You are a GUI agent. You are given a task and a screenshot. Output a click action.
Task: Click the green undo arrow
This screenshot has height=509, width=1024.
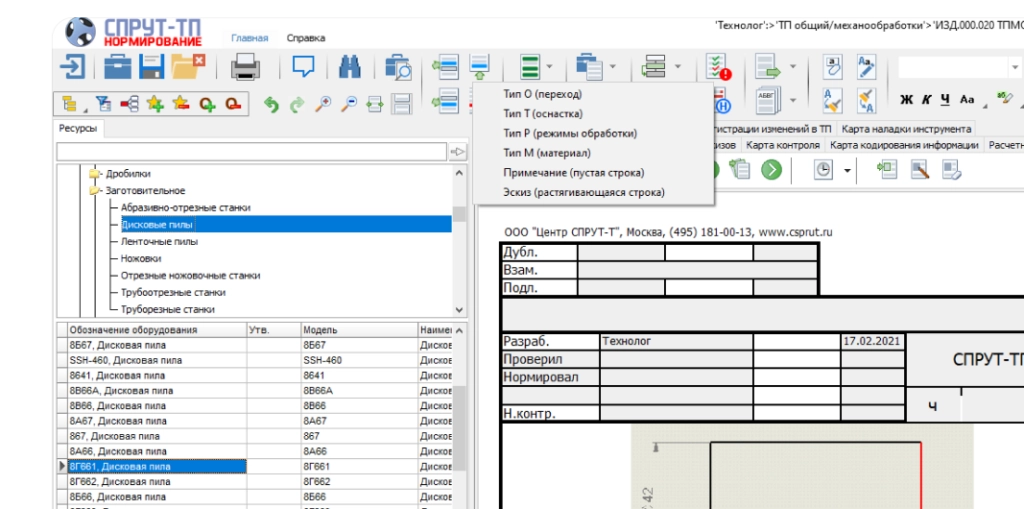[x=270, y=103]
